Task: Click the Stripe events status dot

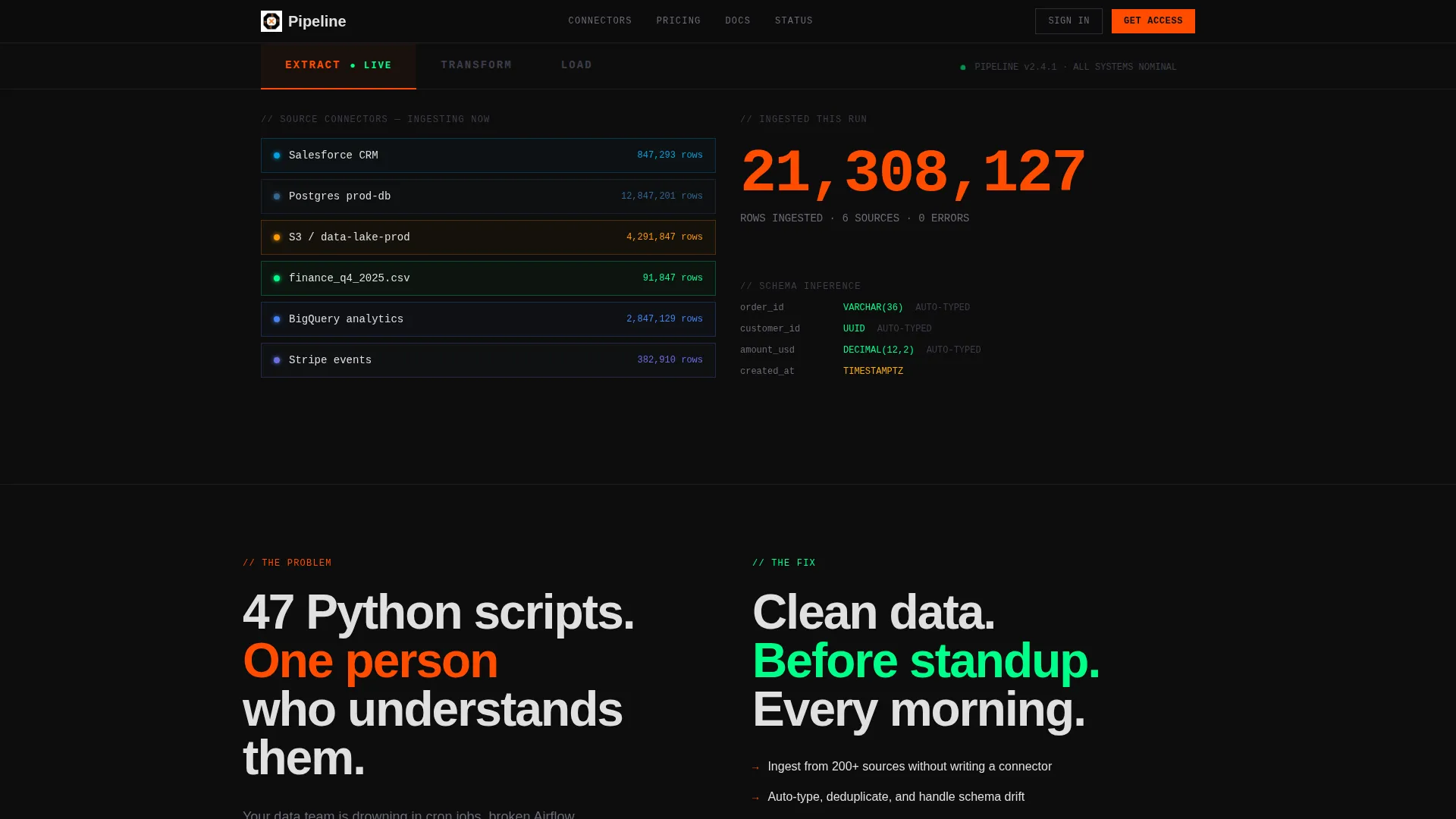Action: click(277, 360)
